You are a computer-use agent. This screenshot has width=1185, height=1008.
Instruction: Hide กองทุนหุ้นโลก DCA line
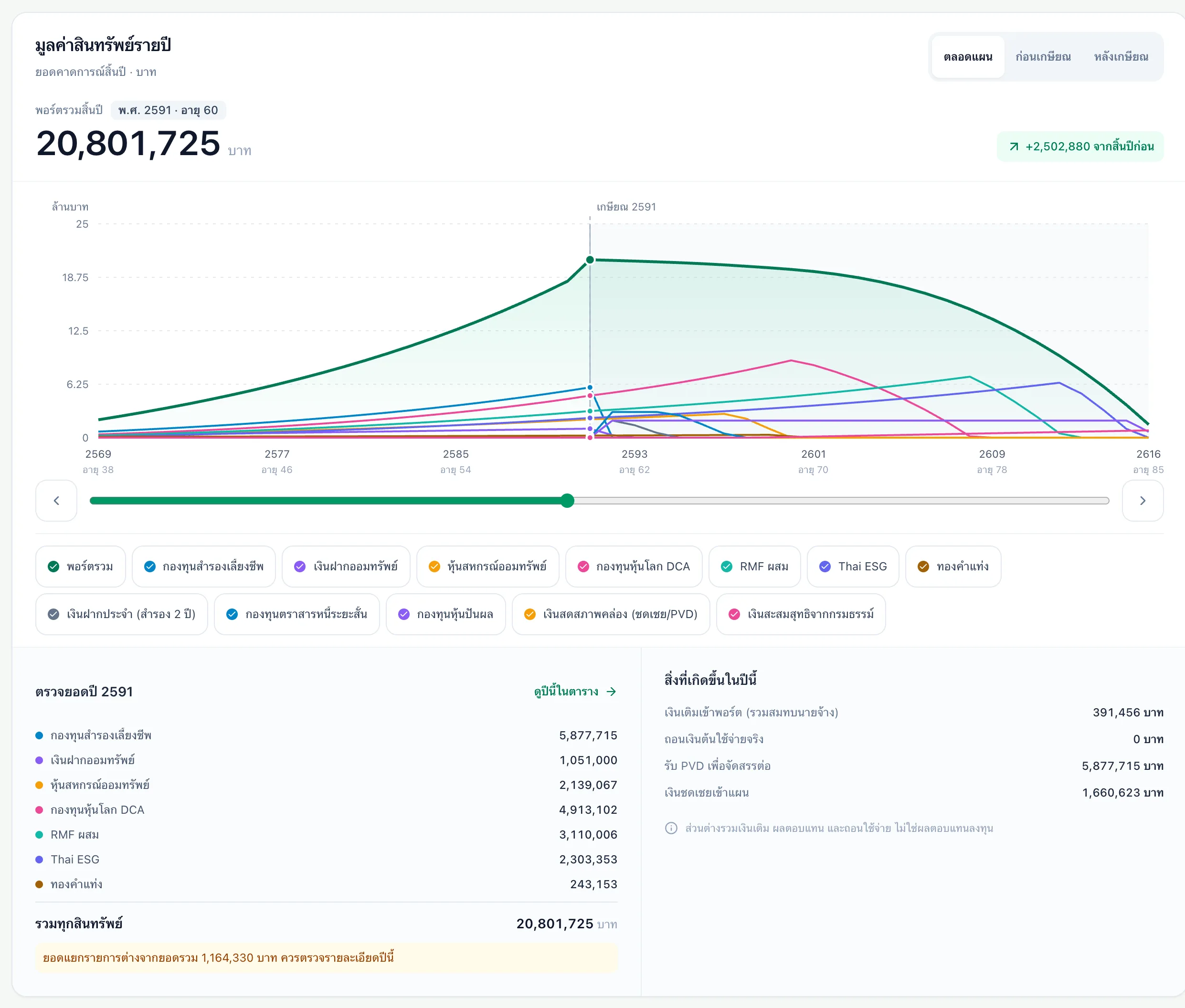tap(634, 567)
